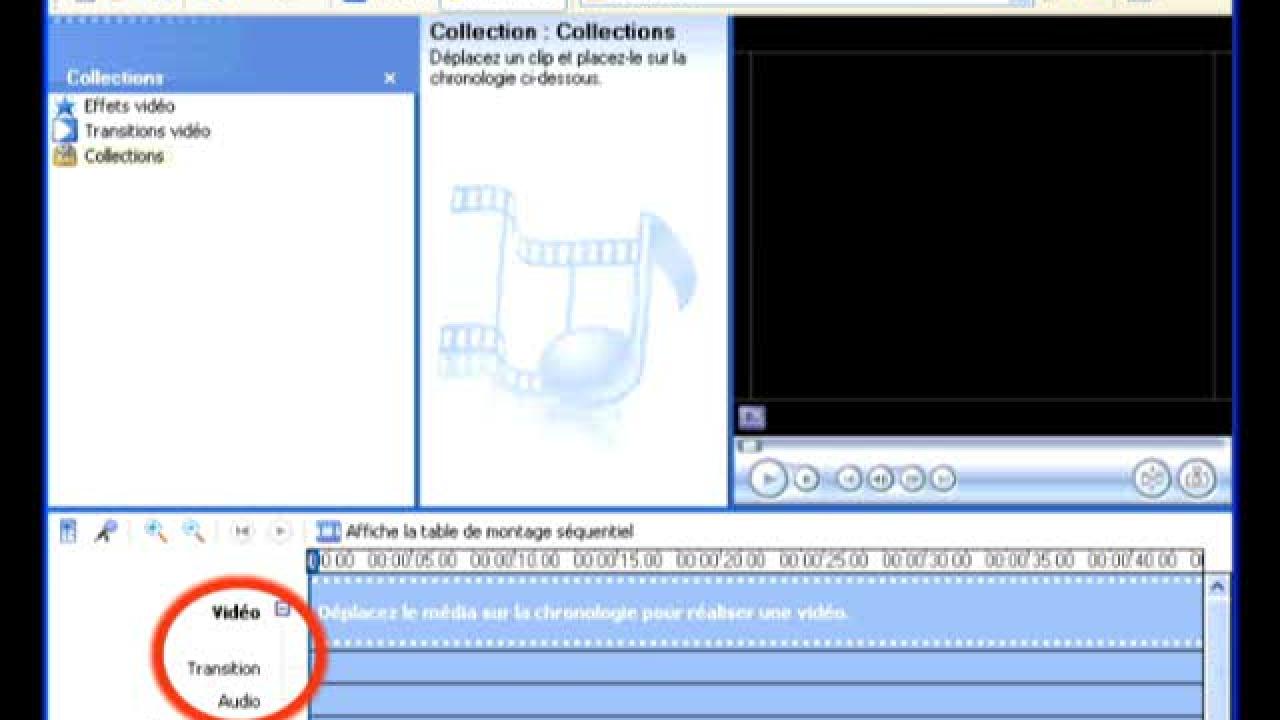Click the empty Transition track

(x=756, y=667)
